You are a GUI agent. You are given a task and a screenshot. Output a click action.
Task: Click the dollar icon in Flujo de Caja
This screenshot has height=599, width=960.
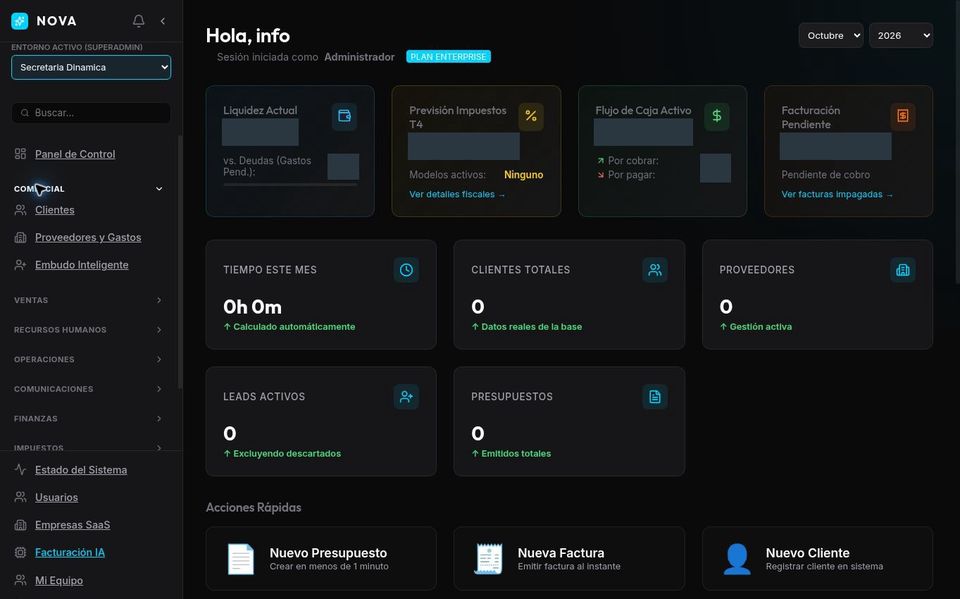pos(717,116)
